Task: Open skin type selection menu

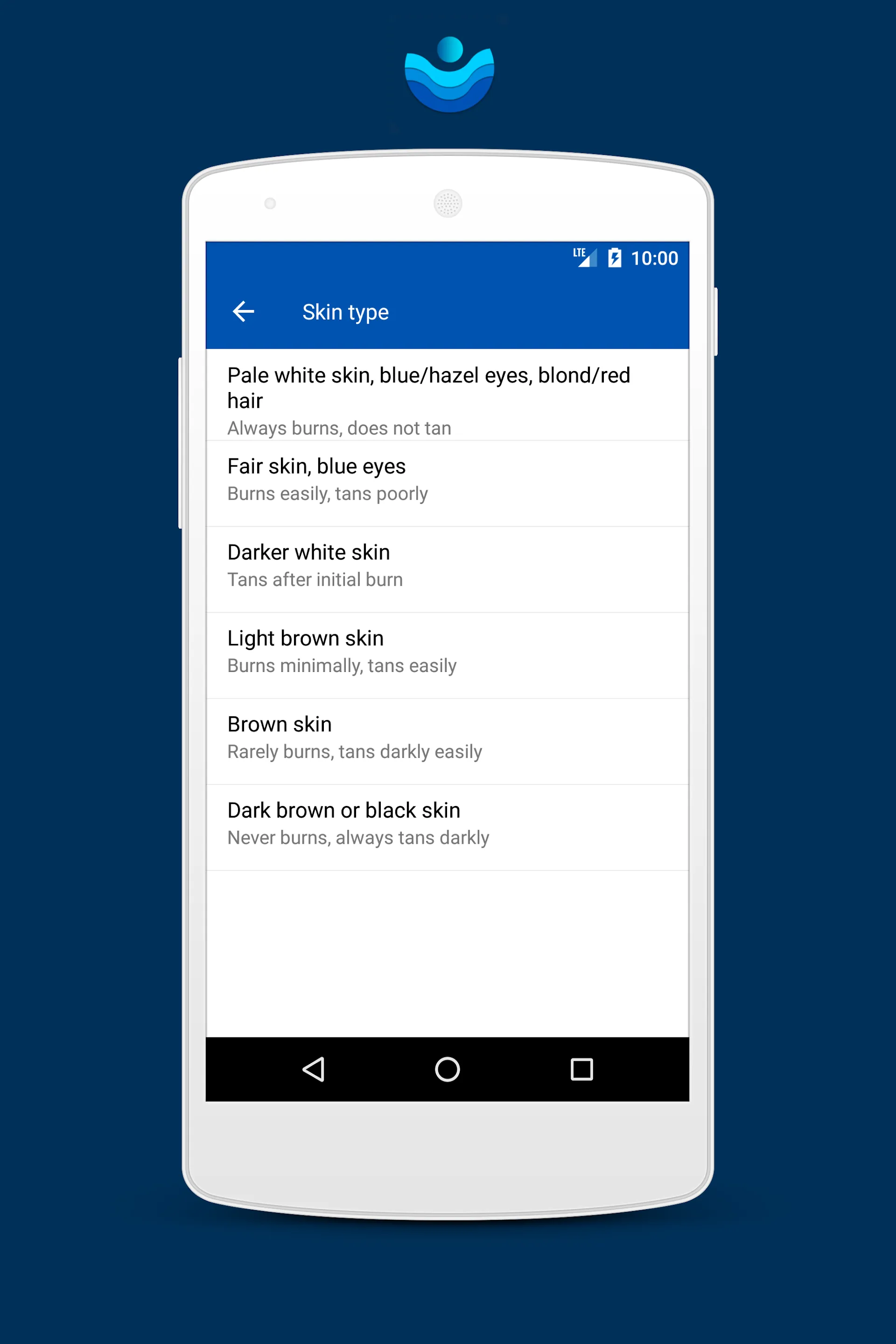Action: [448, 311]
